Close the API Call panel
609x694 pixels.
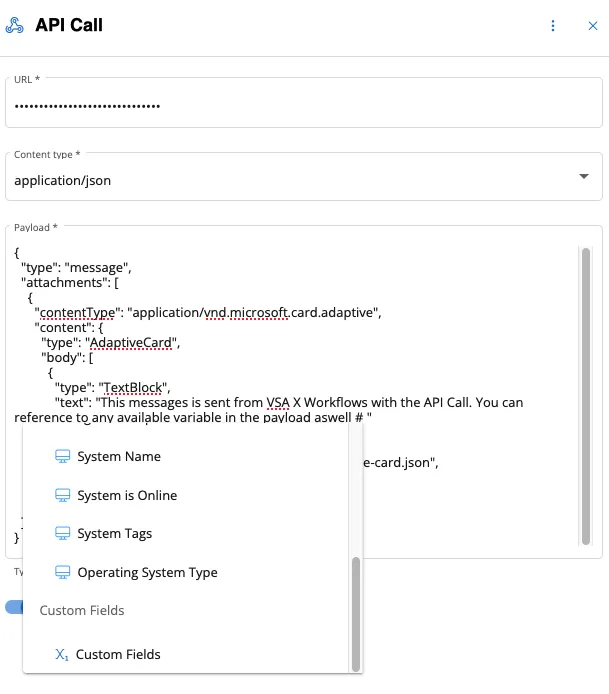pyautogui.click(x=593, y=26)
